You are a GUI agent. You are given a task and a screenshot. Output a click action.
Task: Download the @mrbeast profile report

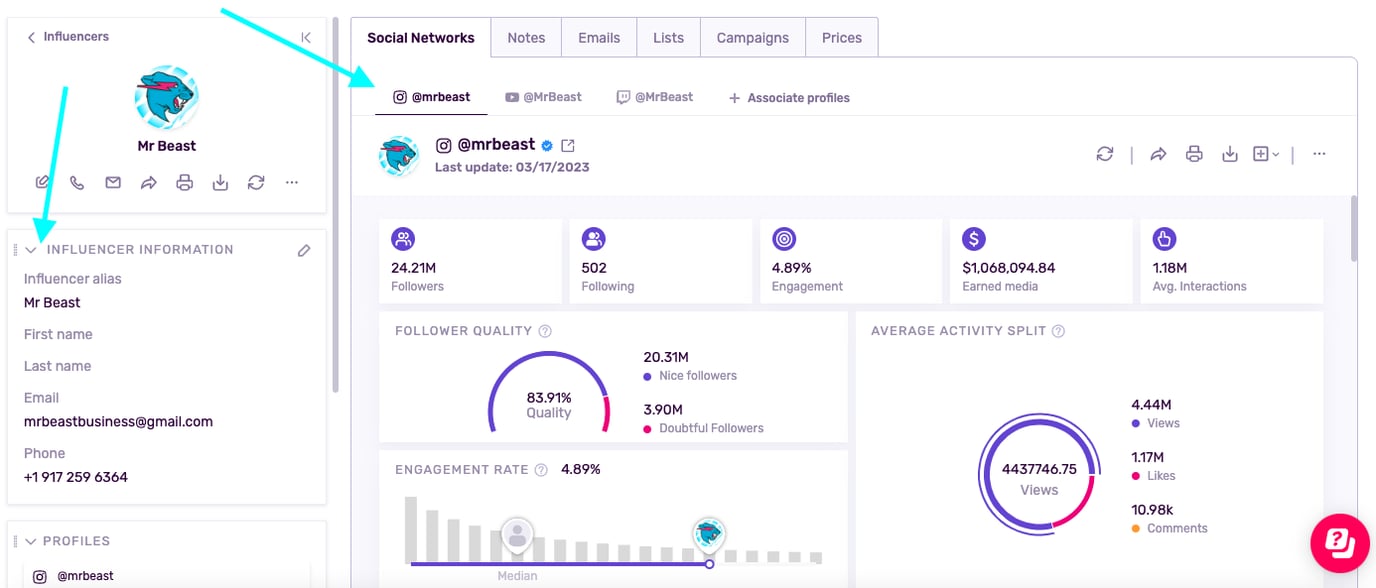(1230, 154)
